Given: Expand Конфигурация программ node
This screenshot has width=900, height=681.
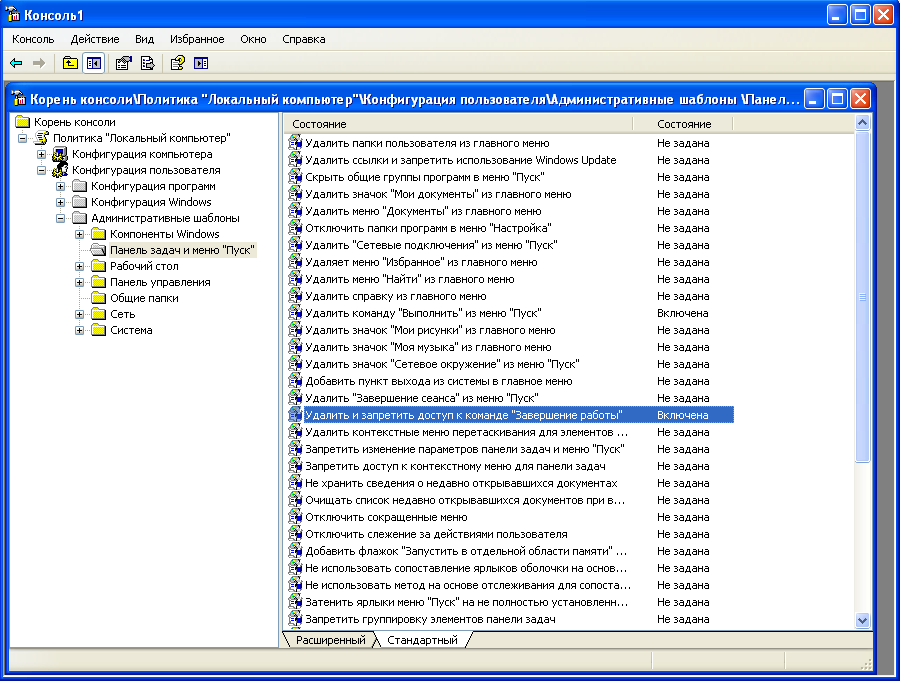Looking at the screenshot, I should coord(60,186).
